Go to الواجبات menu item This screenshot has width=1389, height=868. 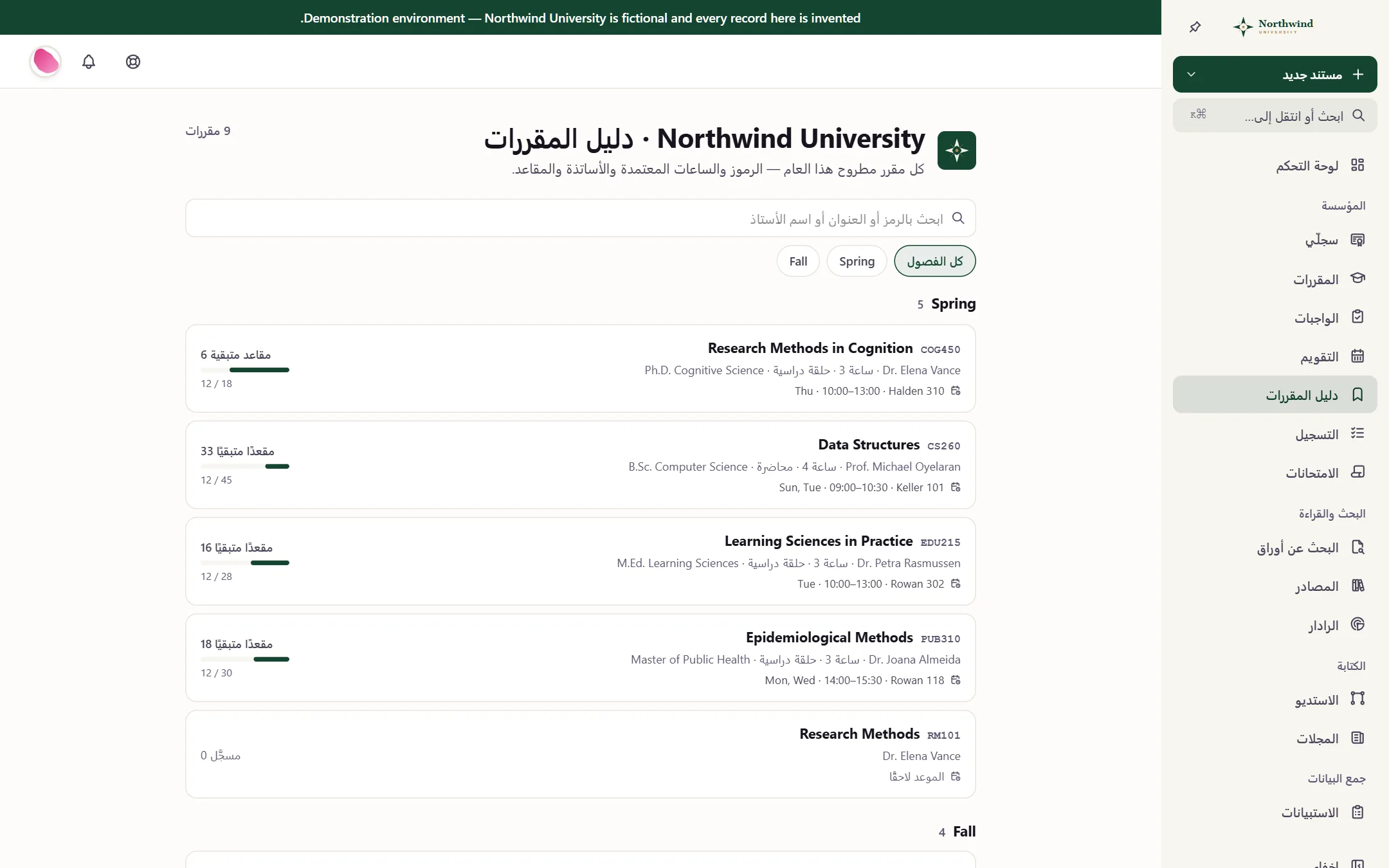[x=1275, y=318]
